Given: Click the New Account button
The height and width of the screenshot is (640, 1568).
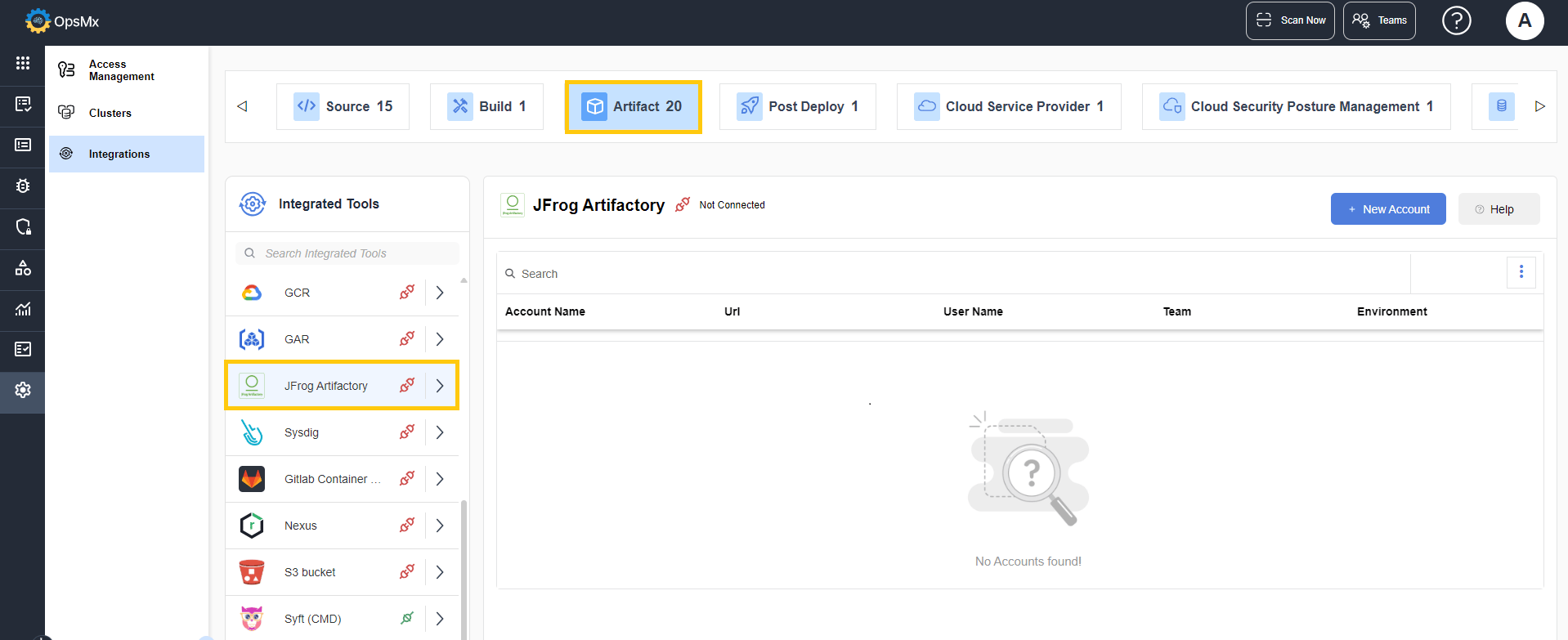Looking at the screenshot, I should pos(1388,209).
